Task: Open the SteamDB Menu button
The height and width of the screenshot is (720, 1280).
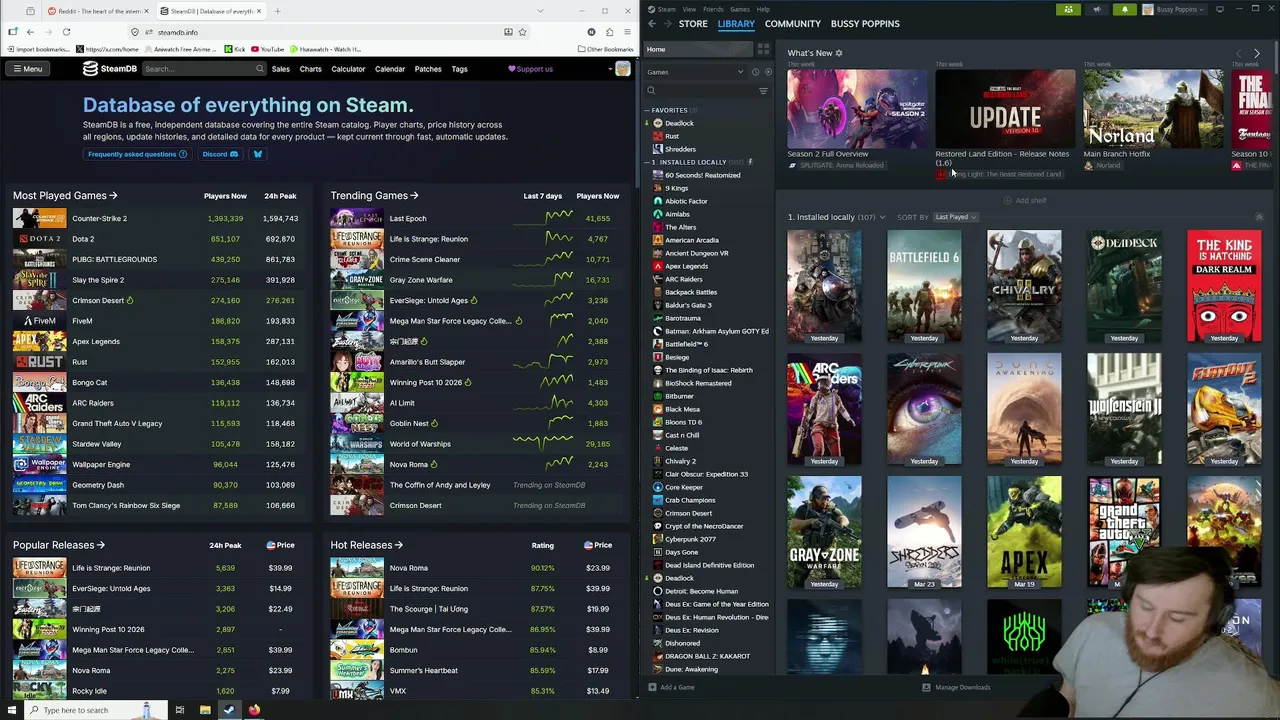Action: coord(28,69)
